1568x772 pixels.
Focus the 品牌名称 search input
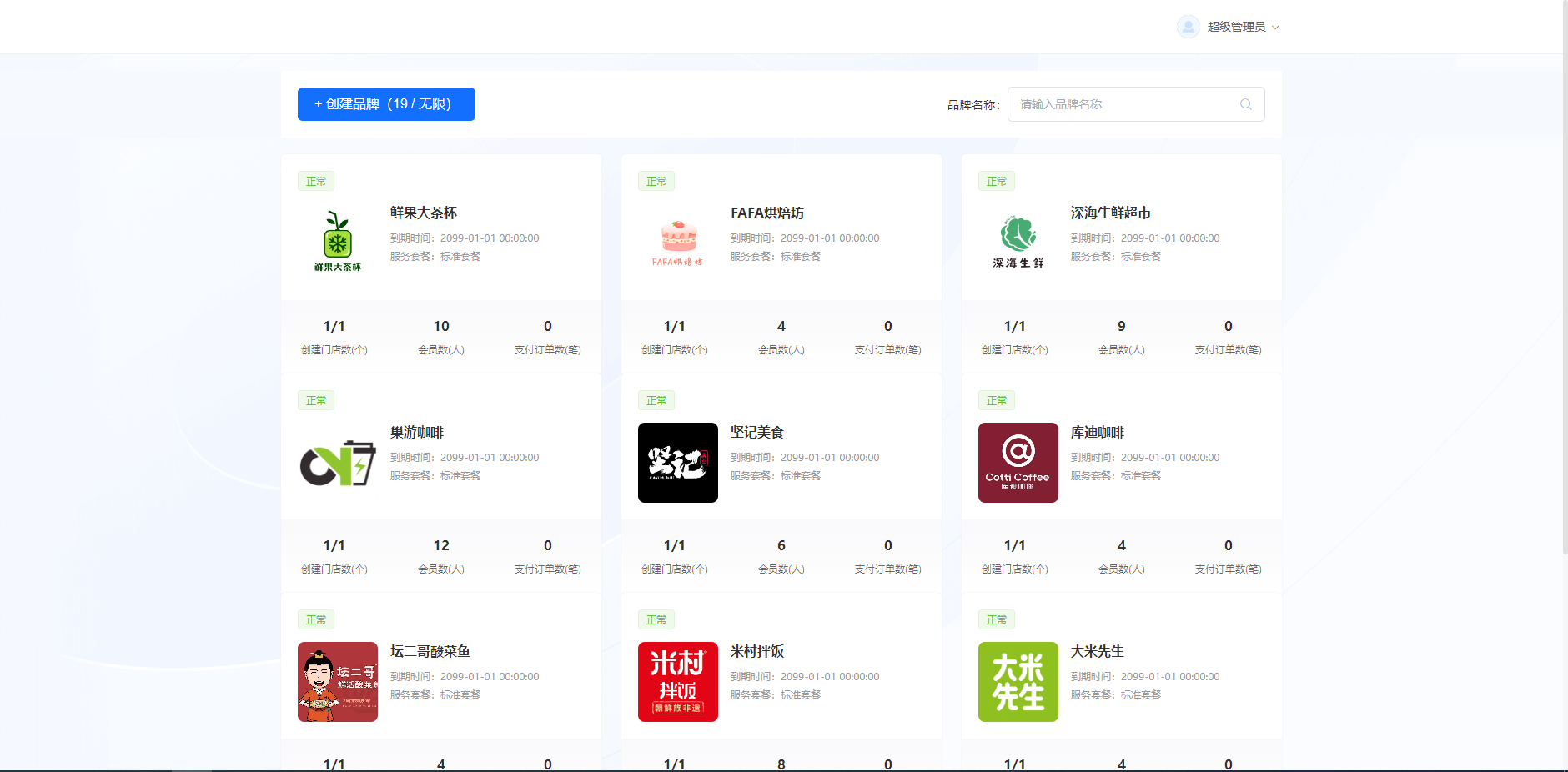pos(1126,104)
